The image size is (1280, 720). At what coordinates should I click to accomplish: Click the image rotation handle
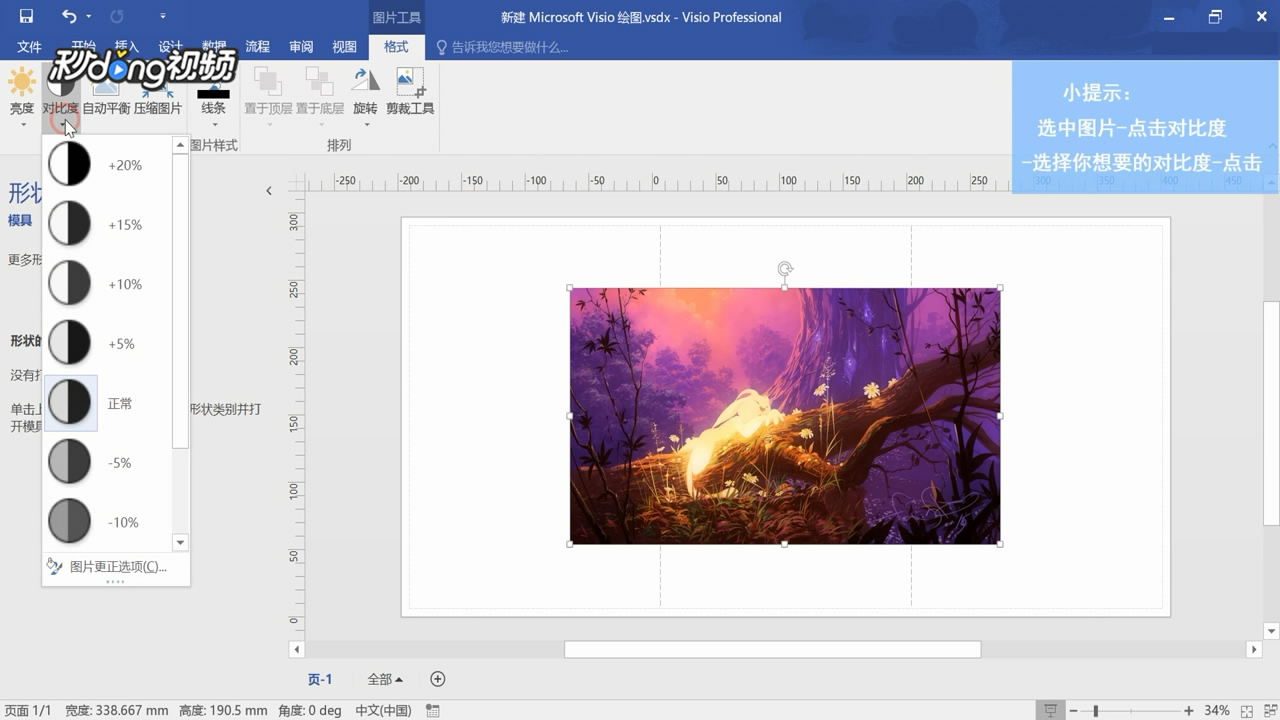click(x=785, y=269)
